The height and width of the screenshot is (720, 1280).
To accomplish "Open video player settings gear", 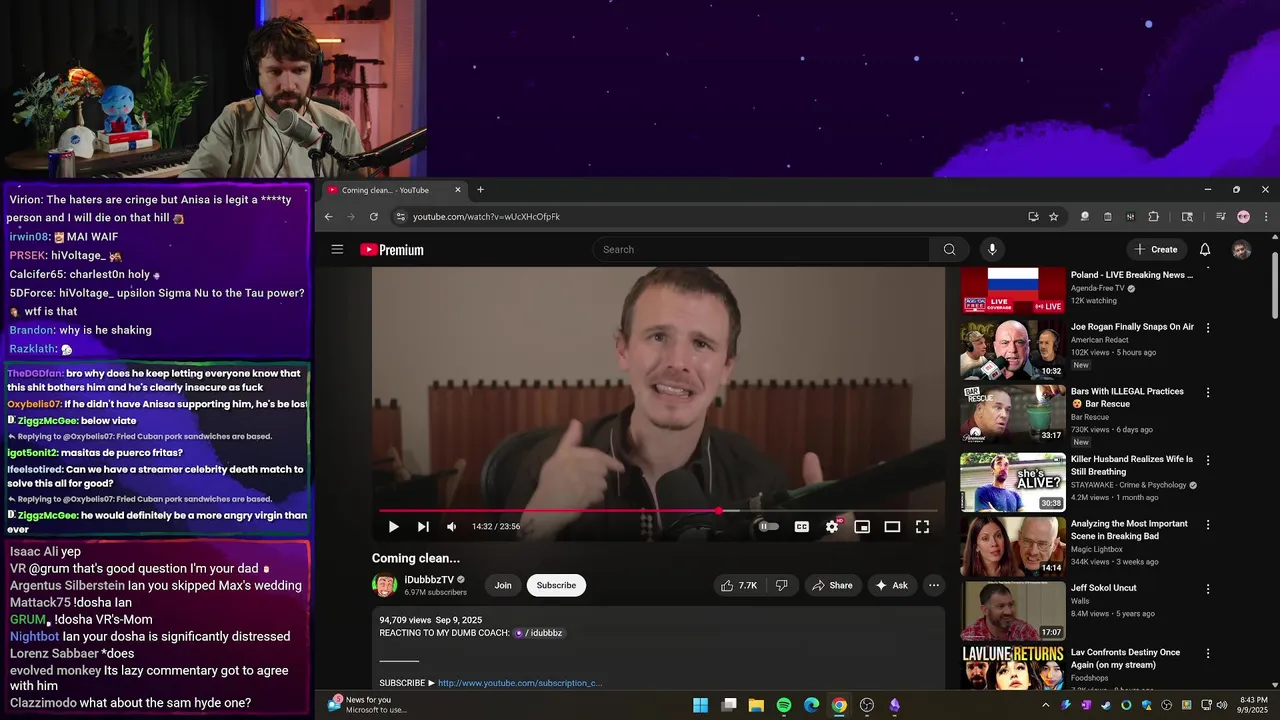I will point(832,526).
